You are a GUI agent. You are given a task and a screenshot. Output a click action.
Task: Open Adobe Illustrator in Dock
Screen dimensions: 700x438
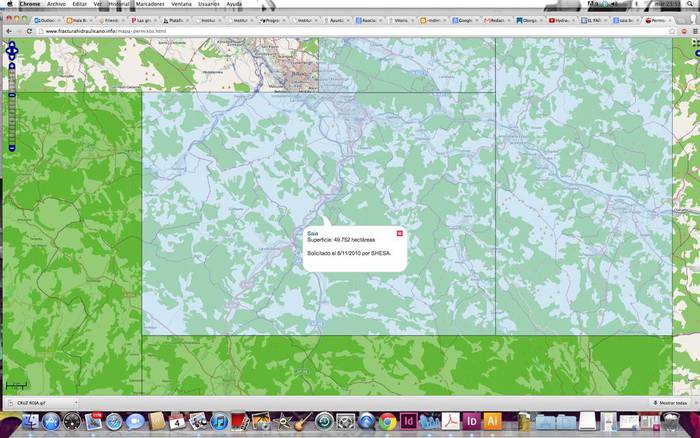[492, 423]
